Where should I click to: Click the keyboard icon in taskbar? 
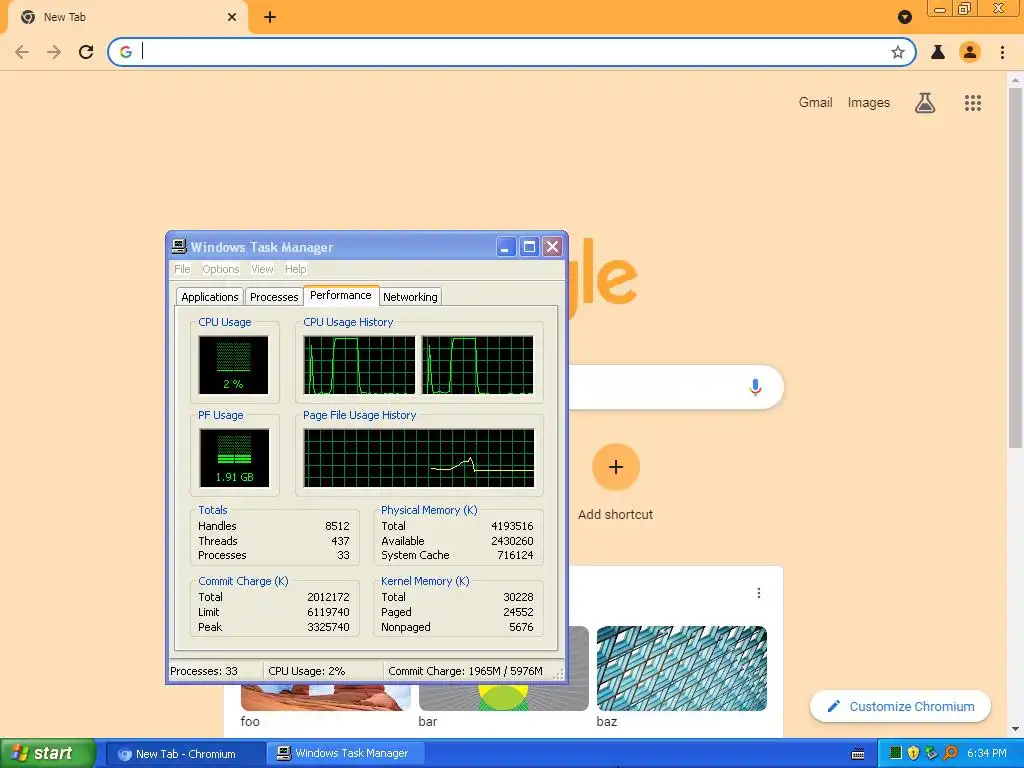pos(858,754)
